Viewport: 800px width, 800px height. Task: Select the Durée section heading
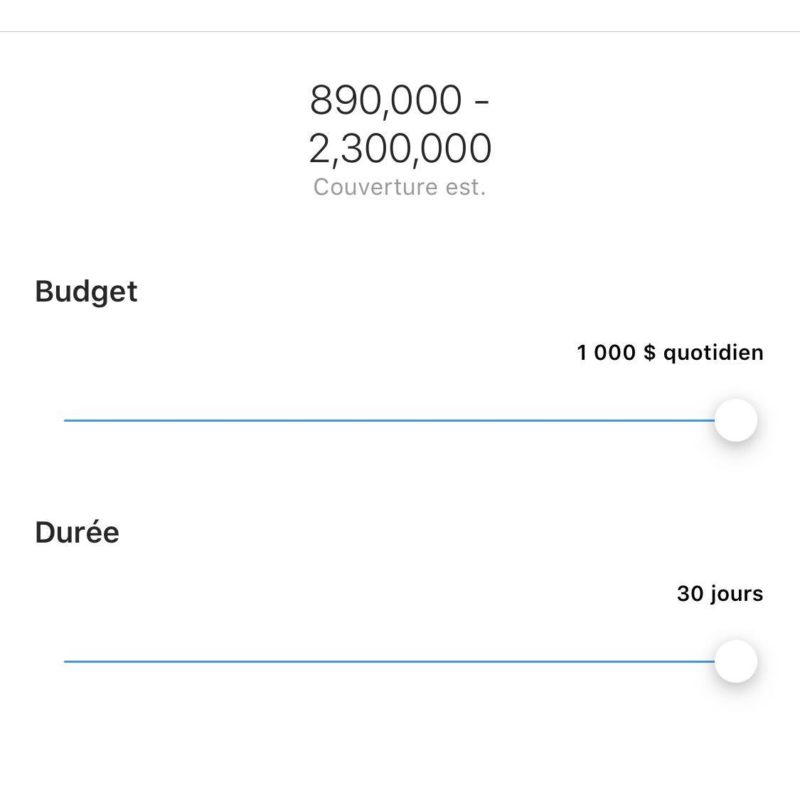tap(77, 532)
